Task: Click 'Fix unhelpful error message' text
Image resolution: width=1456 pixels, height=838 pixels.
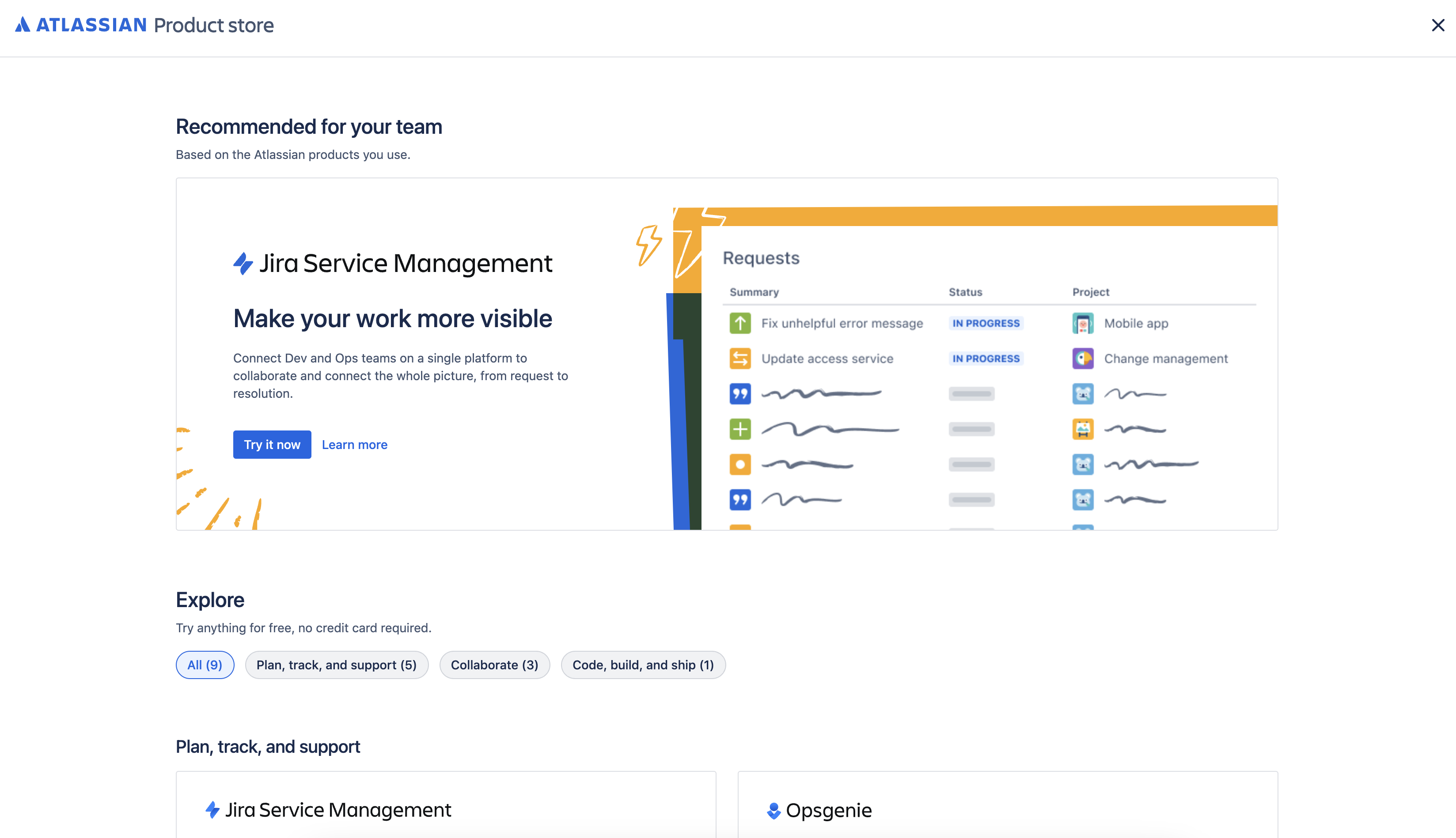Action: [x=842, y=324]
